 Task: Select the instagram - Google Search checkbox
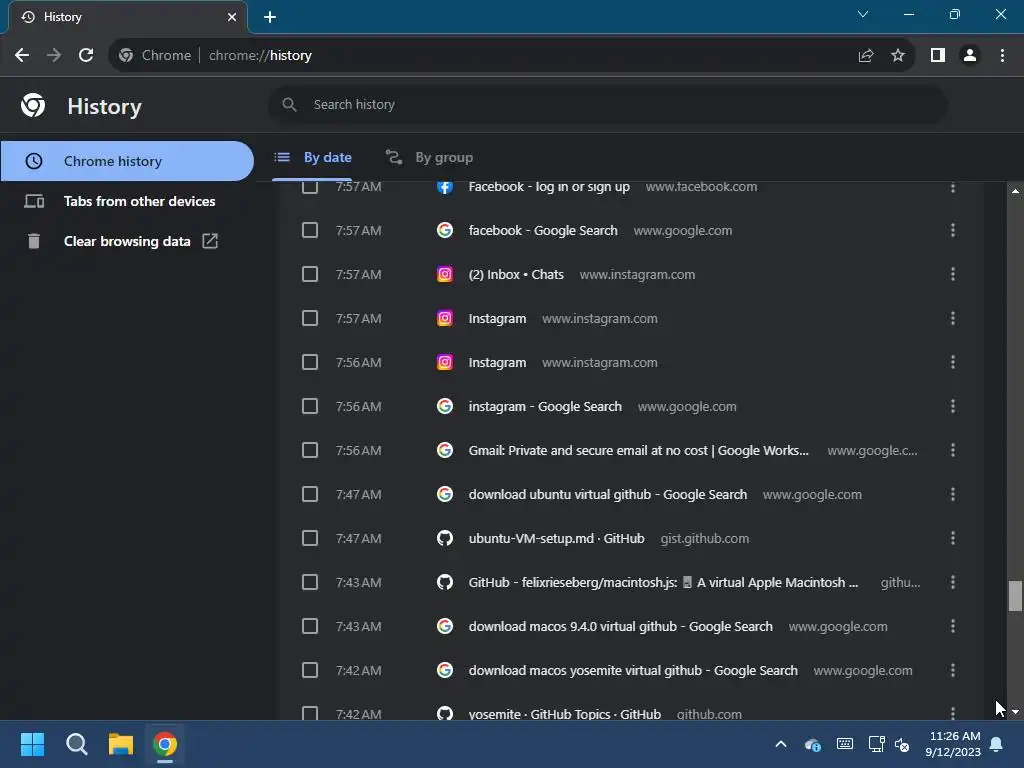pos(310,406)
